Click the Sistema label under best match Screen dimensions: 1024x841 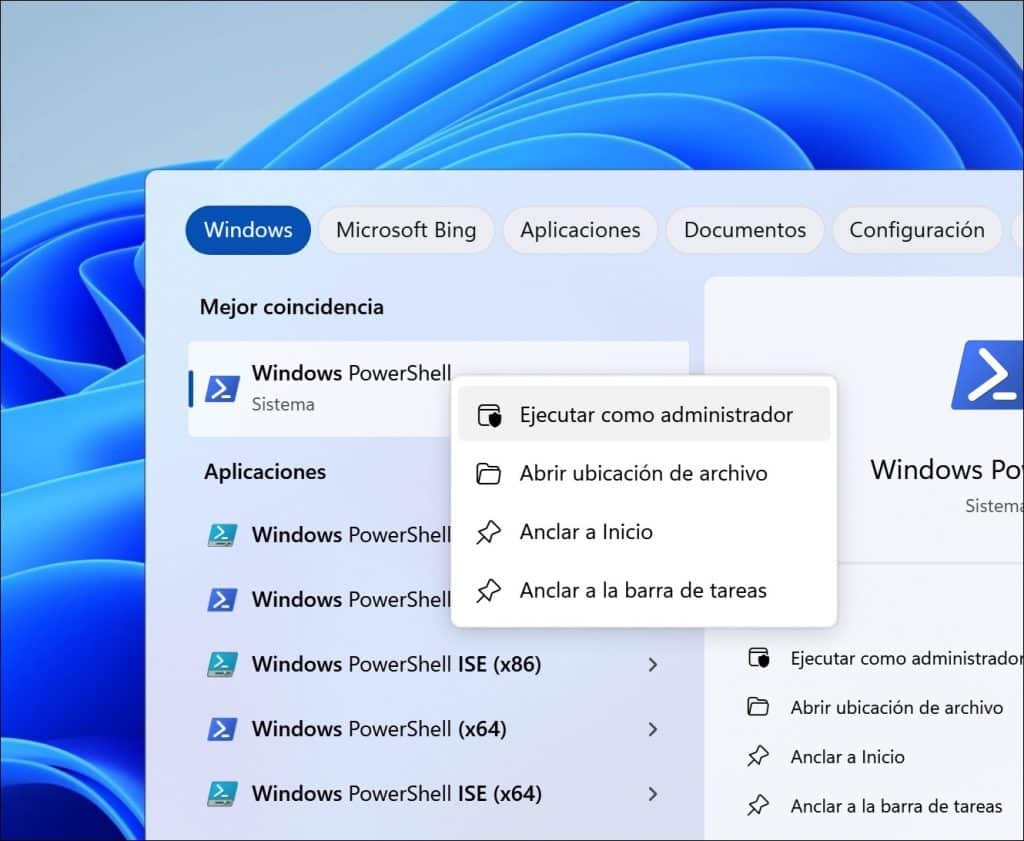pyautogui.click(x=283, y=404)
